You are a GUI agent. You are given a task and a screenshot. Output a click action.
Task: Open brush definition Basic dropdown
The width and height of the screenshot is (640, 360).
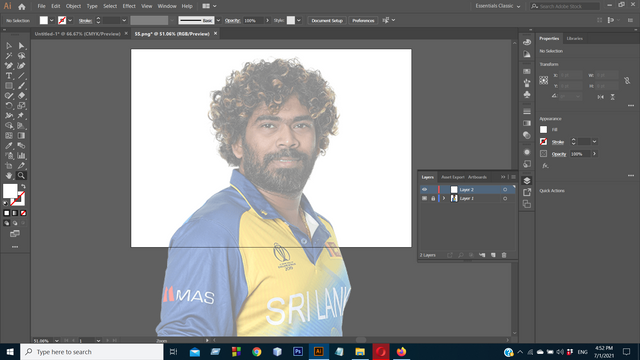[218, 20]
